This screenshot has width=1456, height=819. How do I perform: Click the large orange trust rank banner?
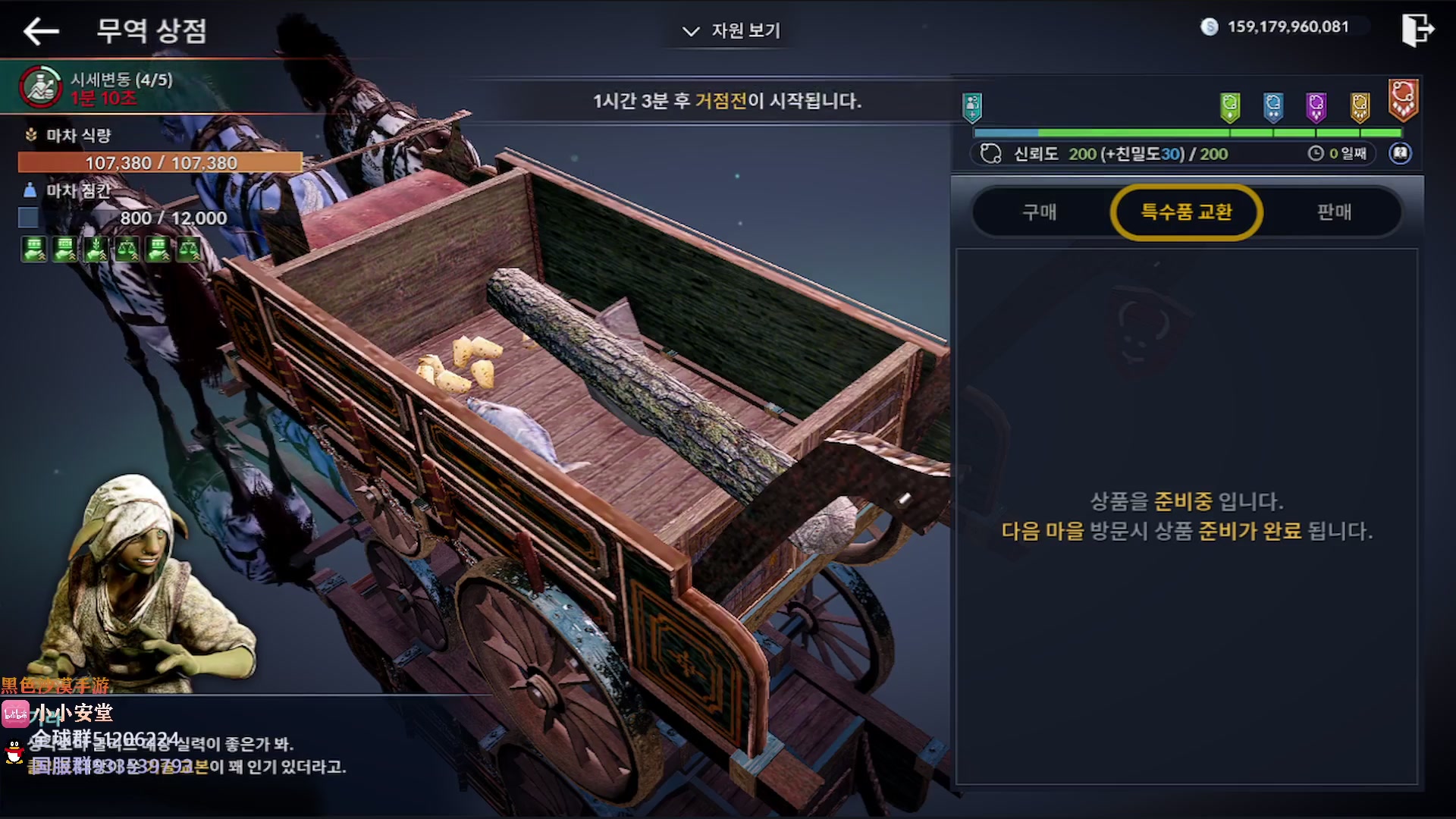tap(1403, 99)
